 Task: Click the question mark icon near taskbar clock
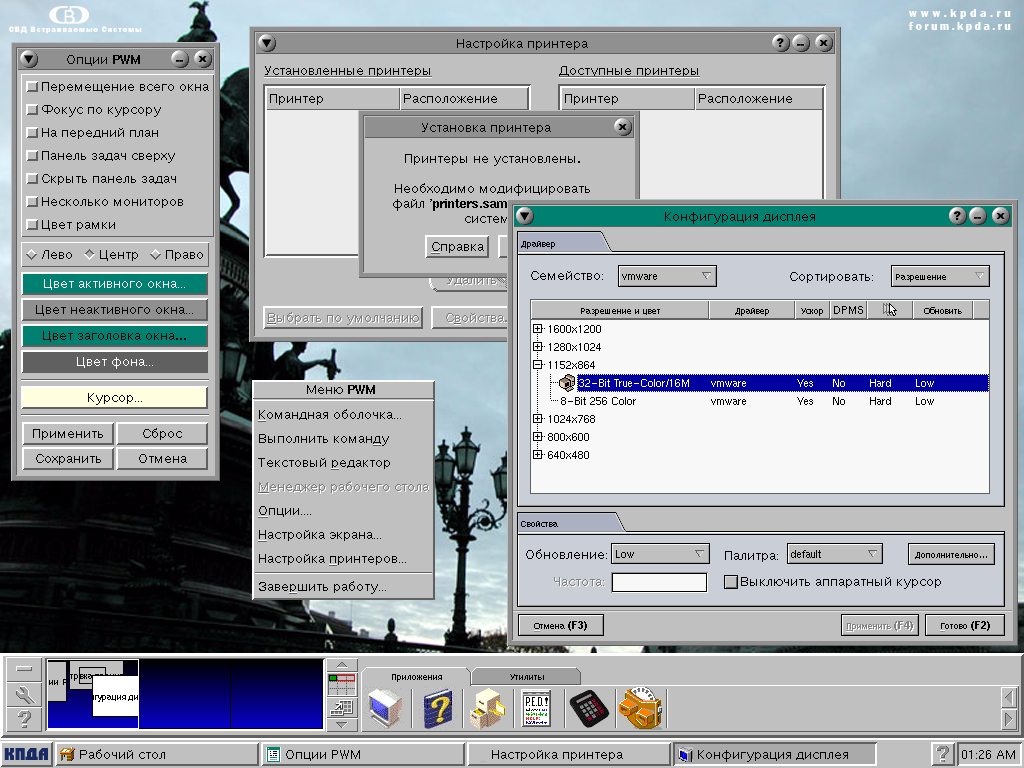point(941,754)
